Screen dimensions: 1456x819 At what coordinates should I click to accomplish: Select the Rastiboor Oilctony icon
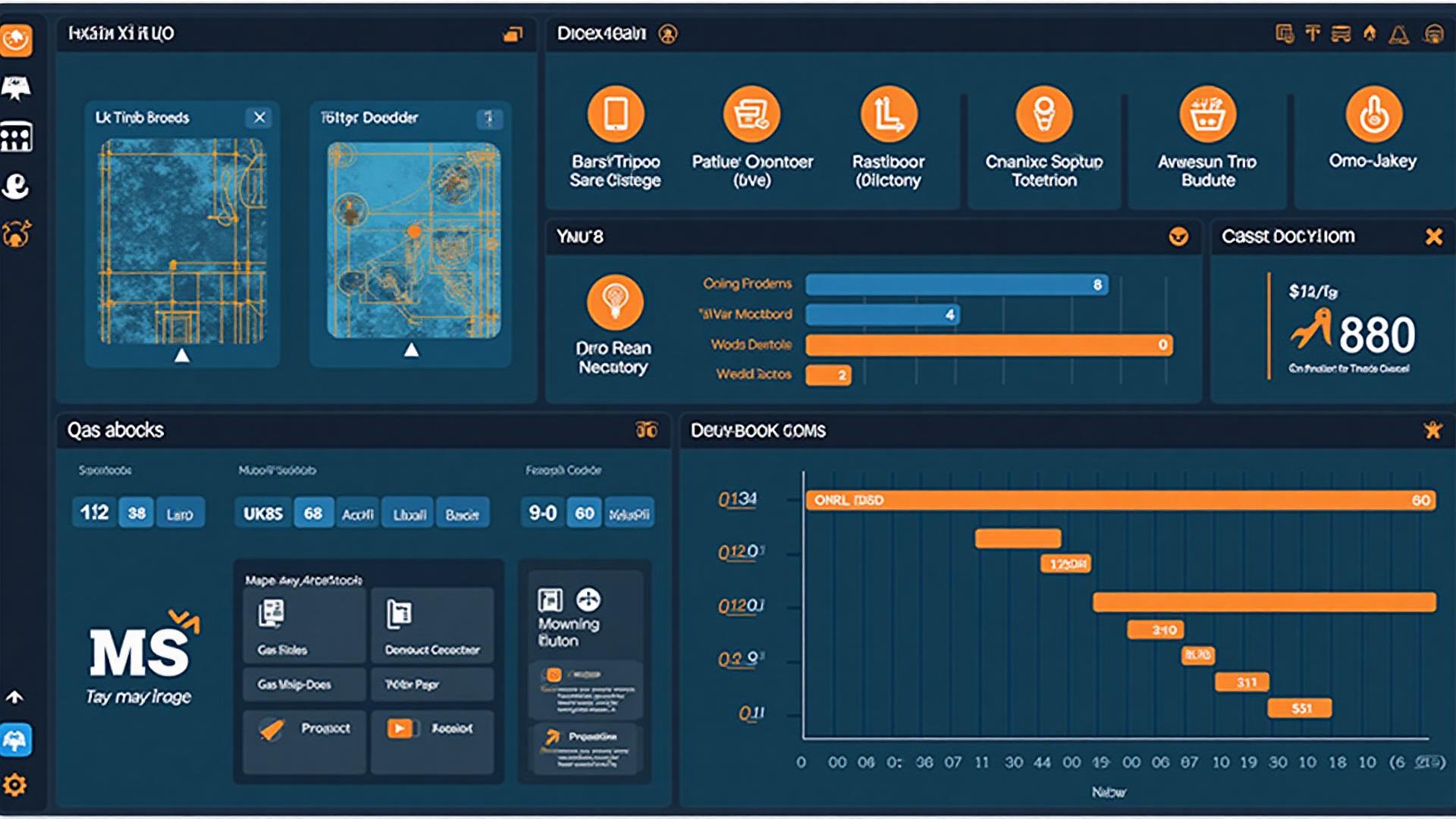coord(889,115)
